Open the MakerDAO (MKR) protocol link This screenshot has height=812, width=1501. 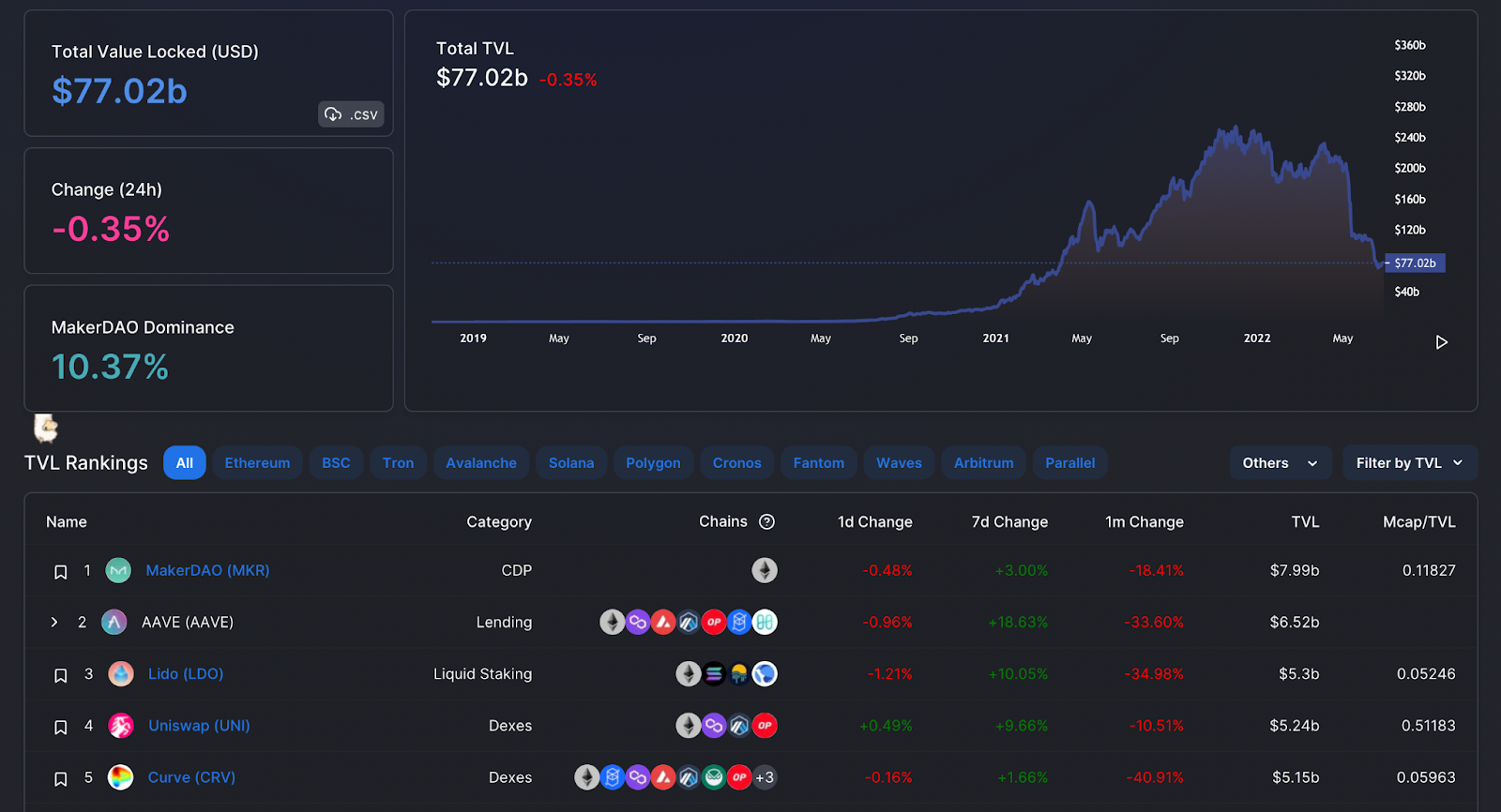[207, 570]
